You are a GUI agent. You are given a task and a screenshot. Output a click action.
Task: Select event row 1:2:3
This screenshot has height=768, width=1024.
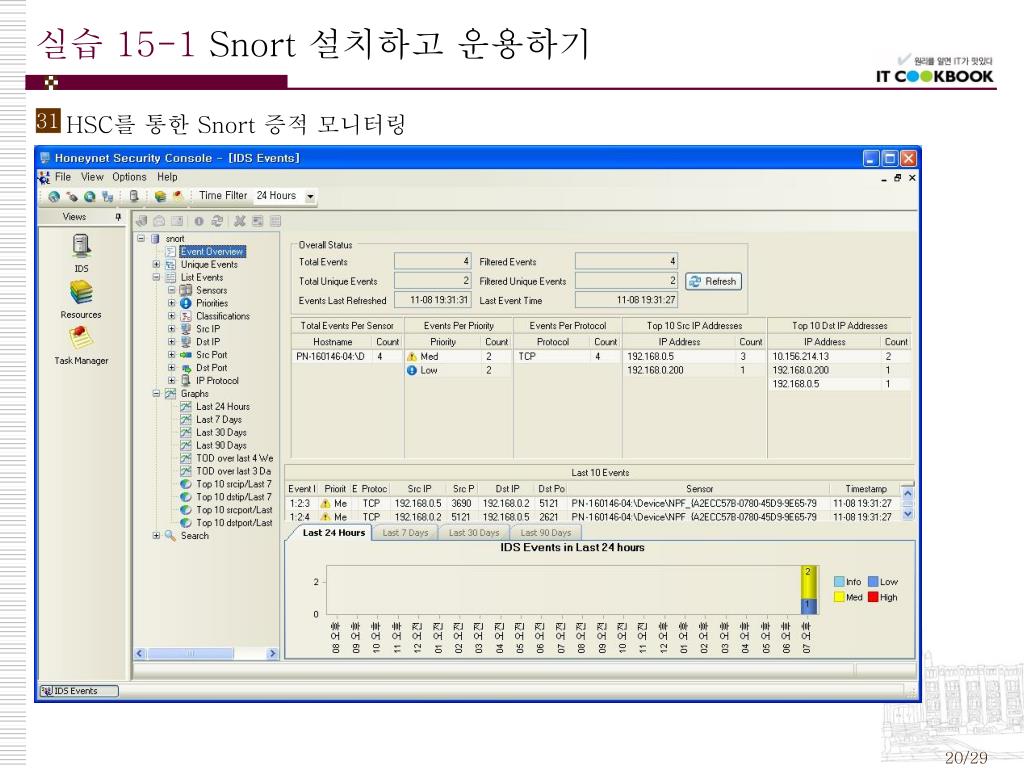click(593, 504)
